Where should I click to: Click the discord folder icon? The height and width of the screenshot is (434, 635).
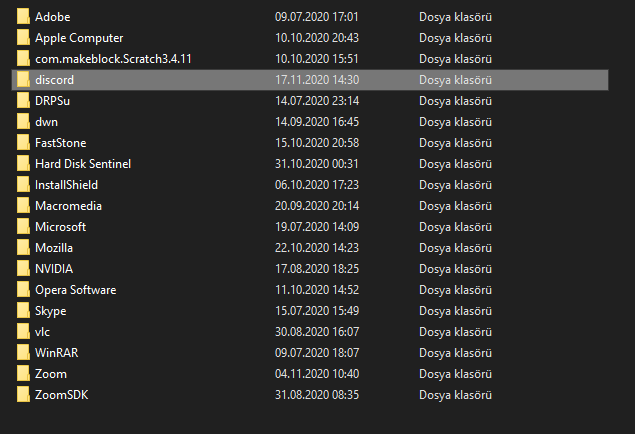click(23, 79)
